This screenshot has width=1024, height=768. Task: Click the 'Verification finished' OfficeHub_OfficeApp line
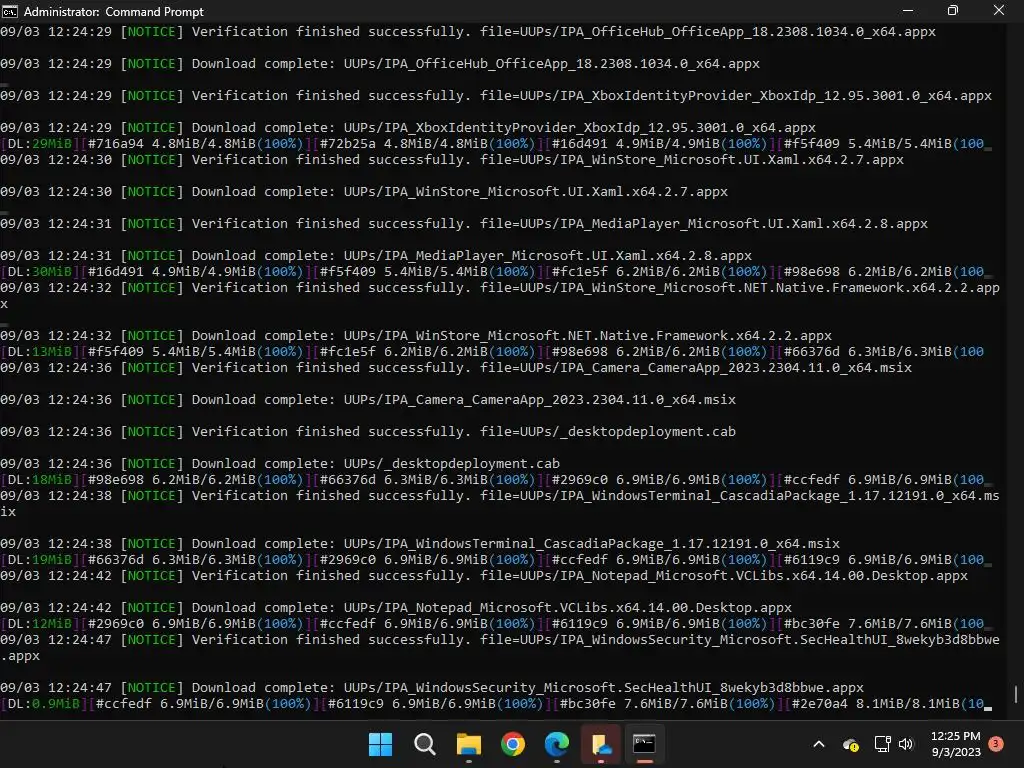468,31
